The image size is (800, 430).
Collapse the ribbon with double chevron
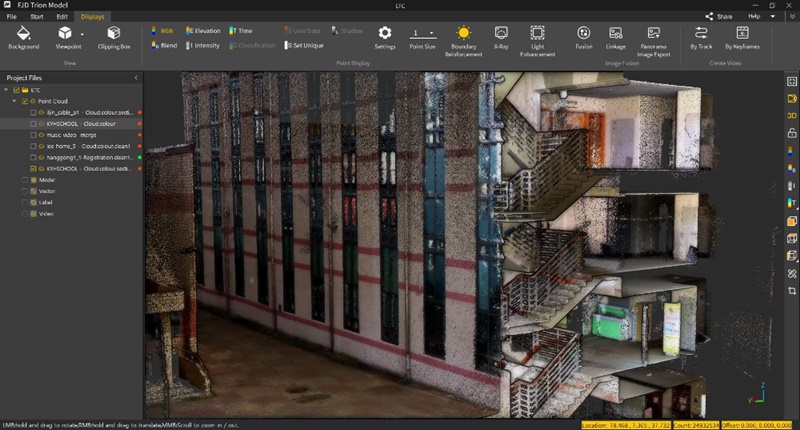pyautogui.click(x=792, y=16)
